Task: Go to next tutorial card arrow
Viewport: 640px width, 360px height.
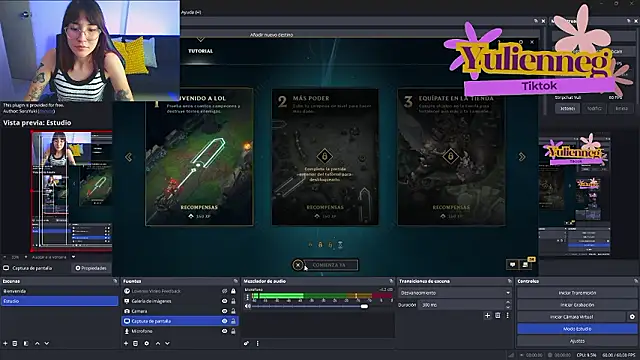Action: point(522,157)
